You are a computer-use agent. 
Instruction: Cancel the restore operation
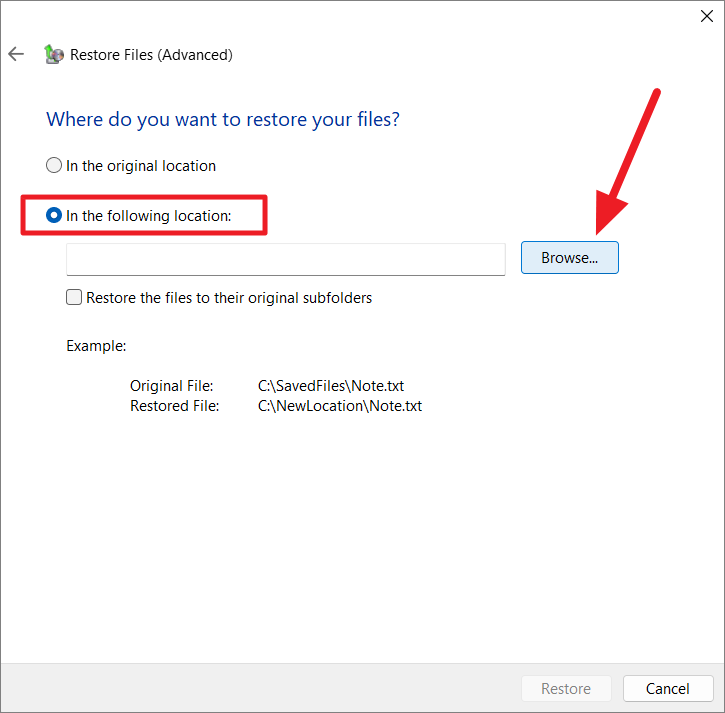(668, 688)
